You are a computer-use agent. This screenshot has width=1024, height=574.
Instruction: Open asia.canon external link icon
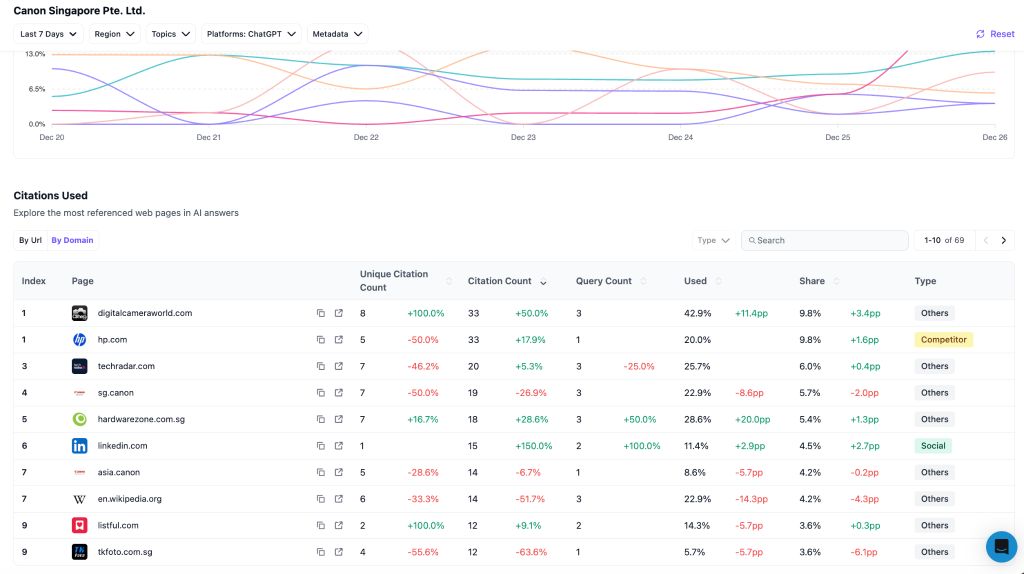338,472
